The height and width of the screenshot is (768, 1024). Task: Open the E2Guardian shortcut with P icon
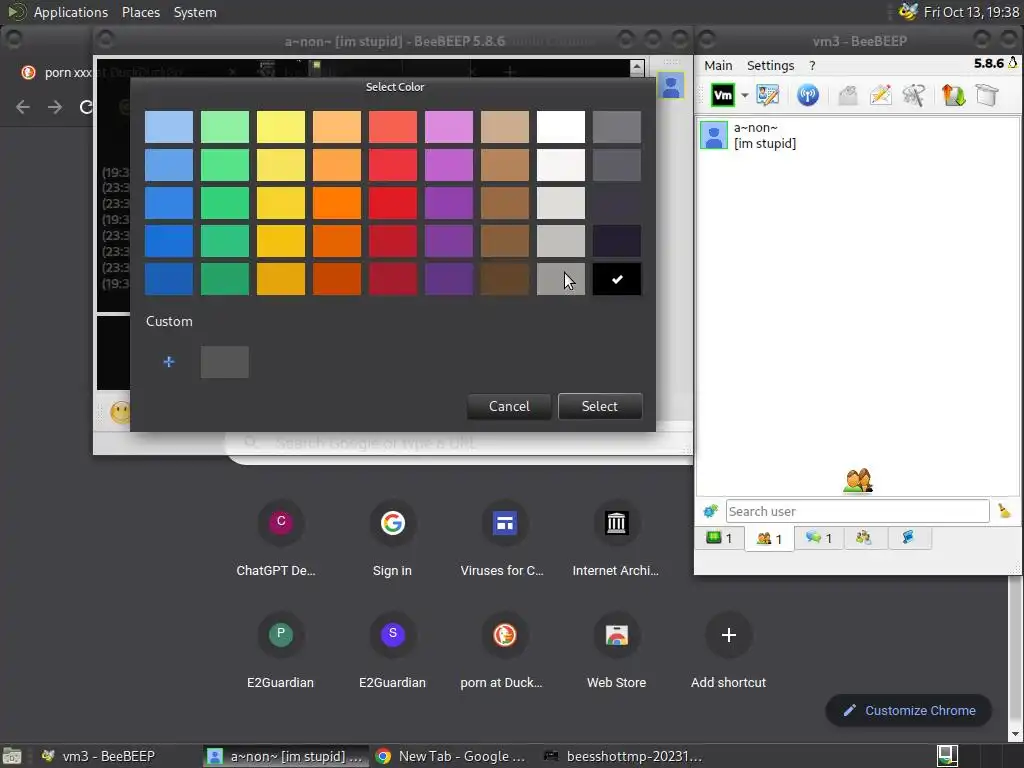pos(280,652)
